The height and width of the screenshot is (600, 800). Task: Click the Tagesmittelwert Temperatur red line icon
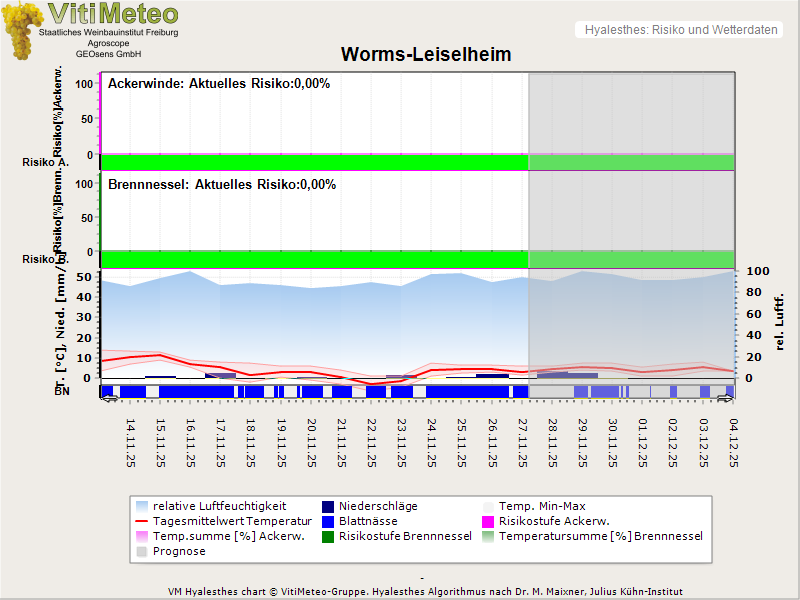pos(142,522)
